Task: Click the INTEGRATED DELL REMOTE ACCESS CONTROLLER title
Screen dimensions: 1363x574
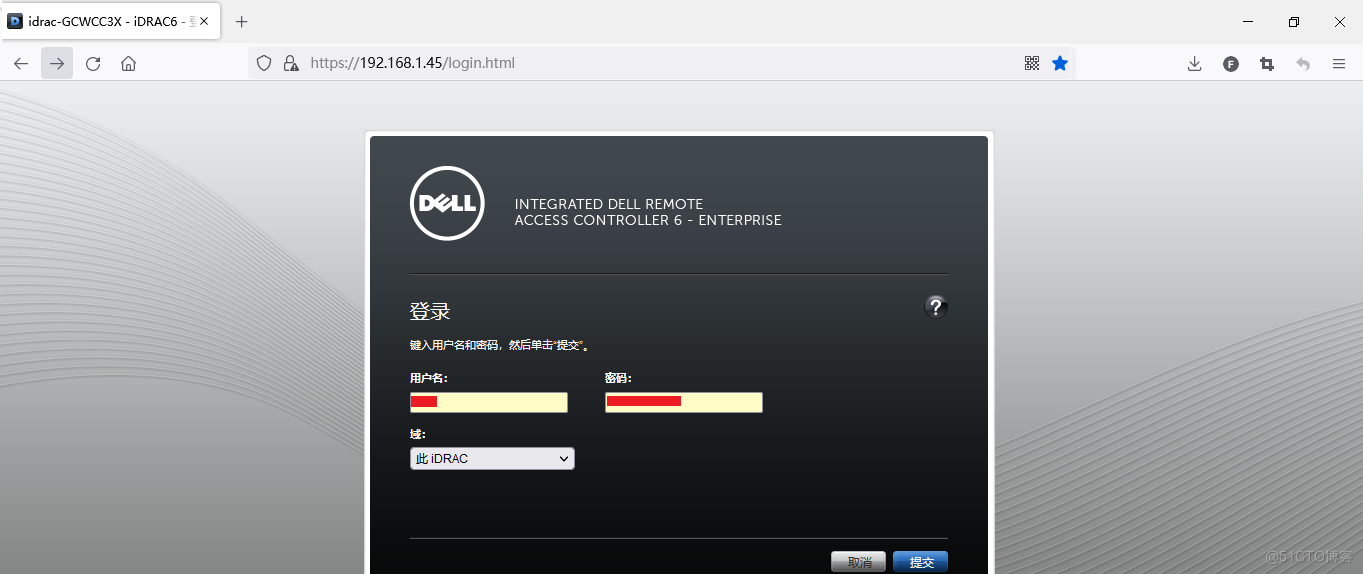Action: coord(648,212)
